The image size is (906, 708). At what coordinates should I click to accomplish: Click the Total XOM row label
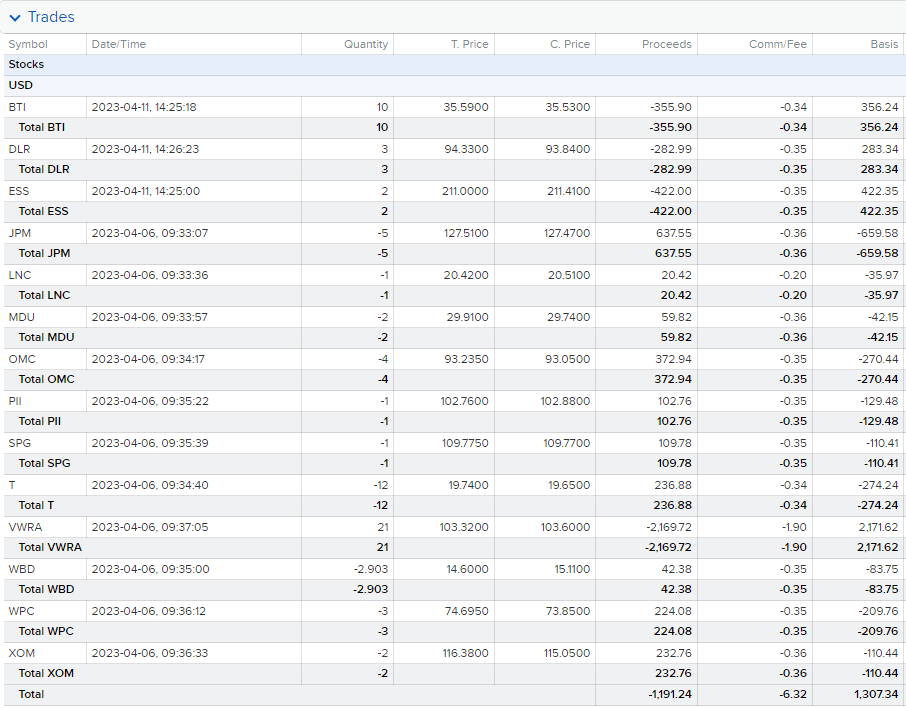(x=46, y=674)
